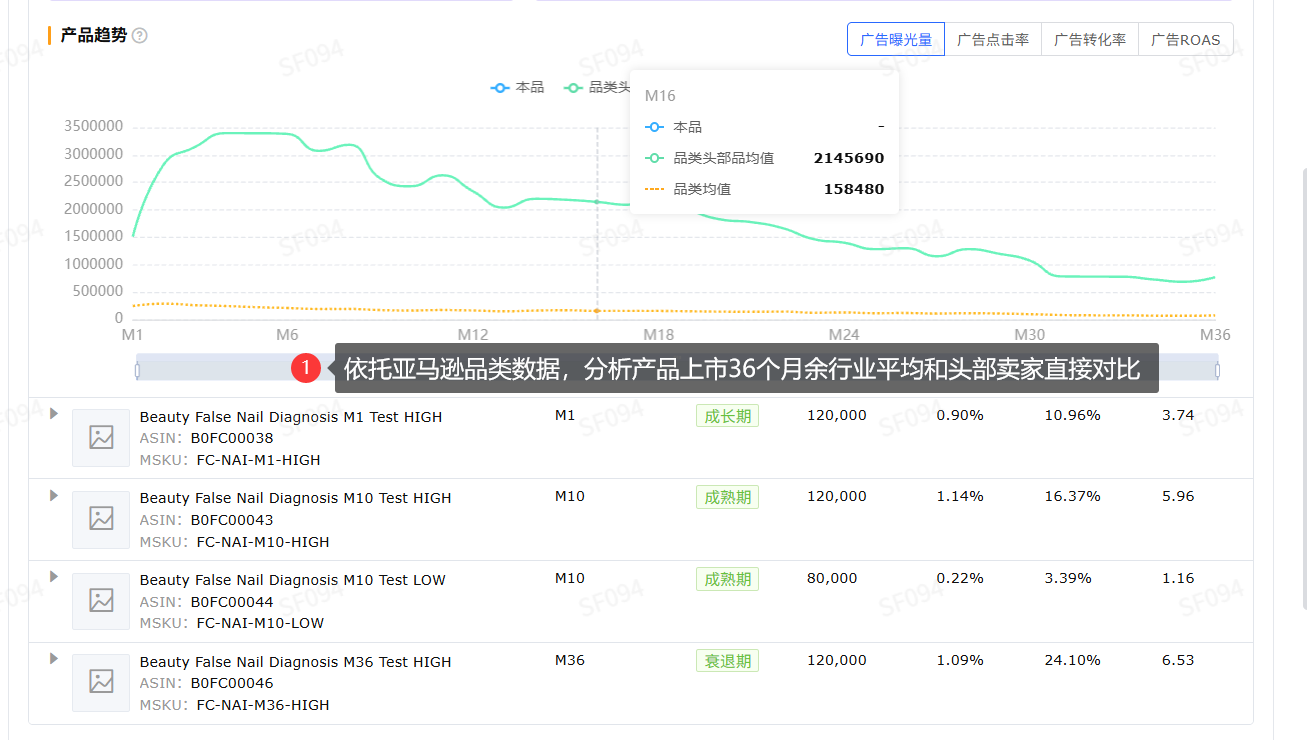
Task: Click the 24.10% conversion rate value
Action: tap(1073, 660)
